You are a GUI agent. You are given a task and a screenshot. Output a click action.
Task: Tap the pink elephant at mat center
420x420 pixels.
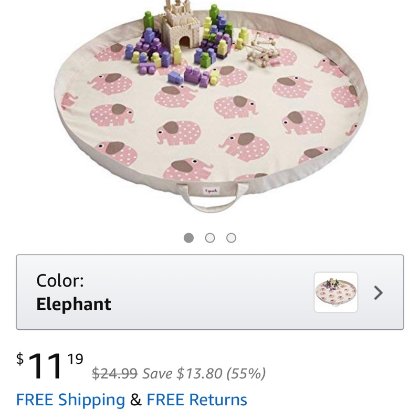(x=236, y=107)
